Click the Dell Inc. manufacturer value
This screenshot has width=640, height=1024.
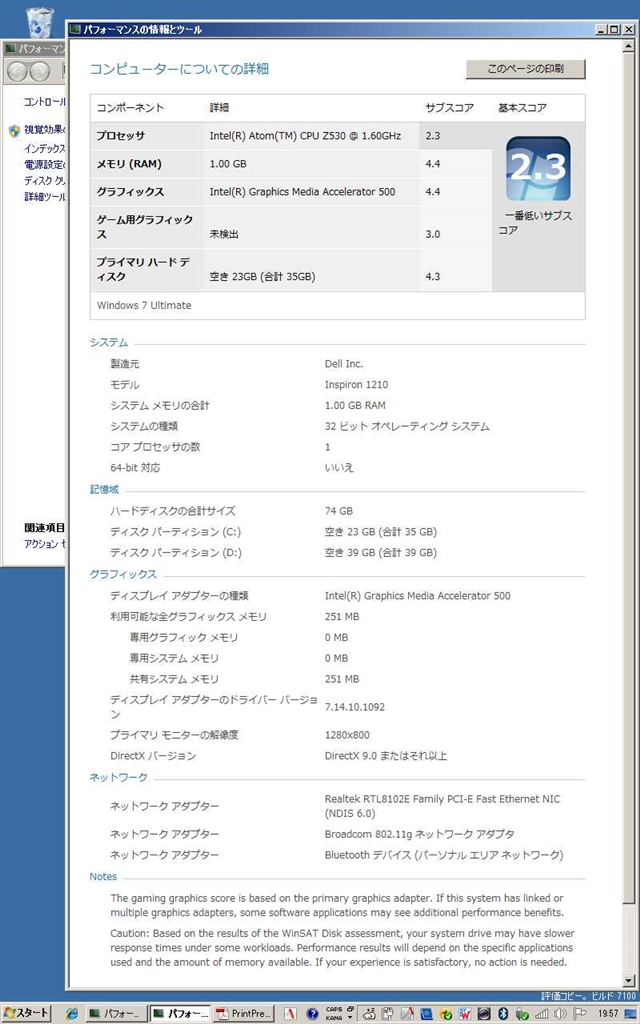pyautogui.click(x=344, y=364)
